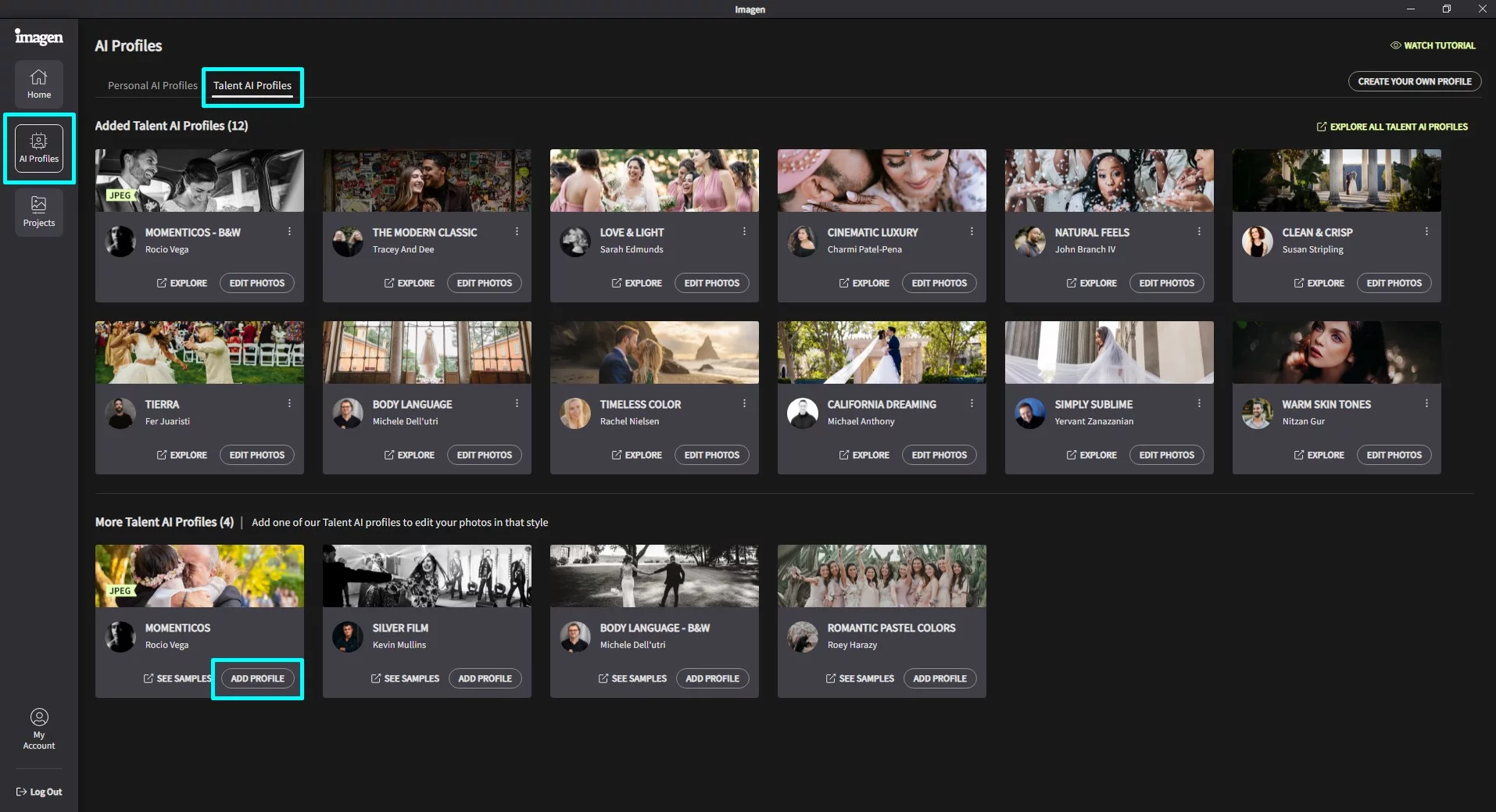Explore the Body Language profile

410,455
